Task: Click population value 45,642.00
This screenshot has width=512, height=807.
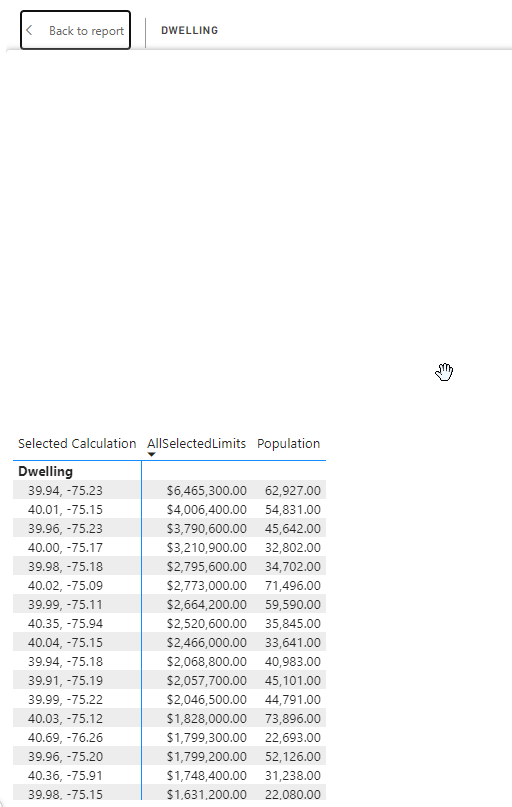Action: pyautogui.click(x=293, y=529)
